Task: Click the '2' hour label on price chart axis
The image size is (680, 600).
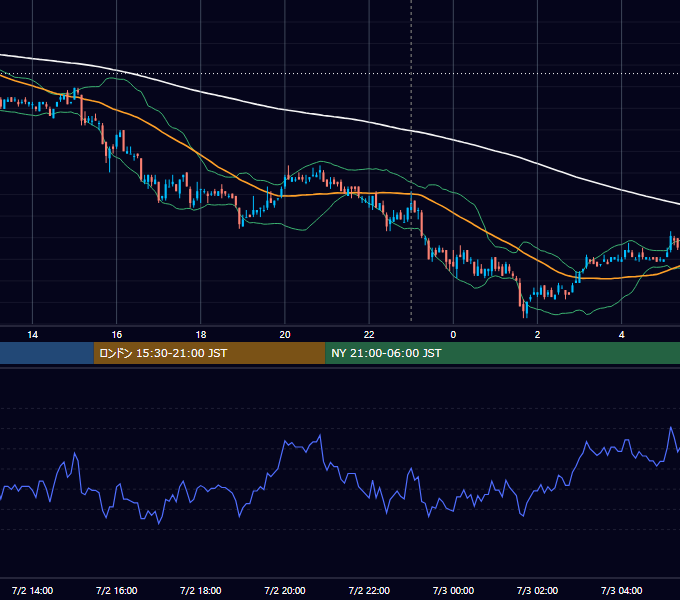Action: [x=537, y=335]
